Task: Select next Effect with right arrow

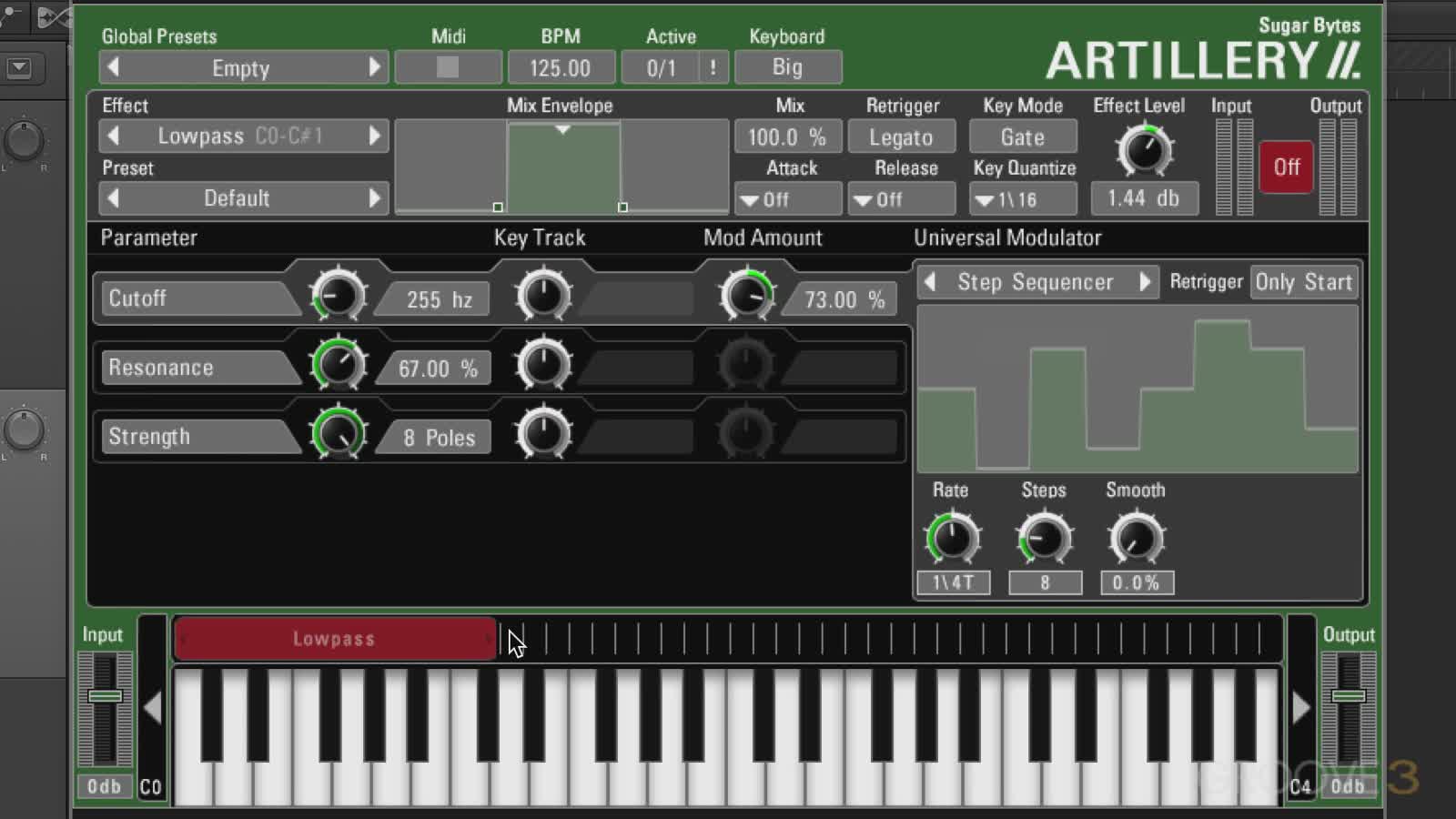Action: tap(374, 136)
